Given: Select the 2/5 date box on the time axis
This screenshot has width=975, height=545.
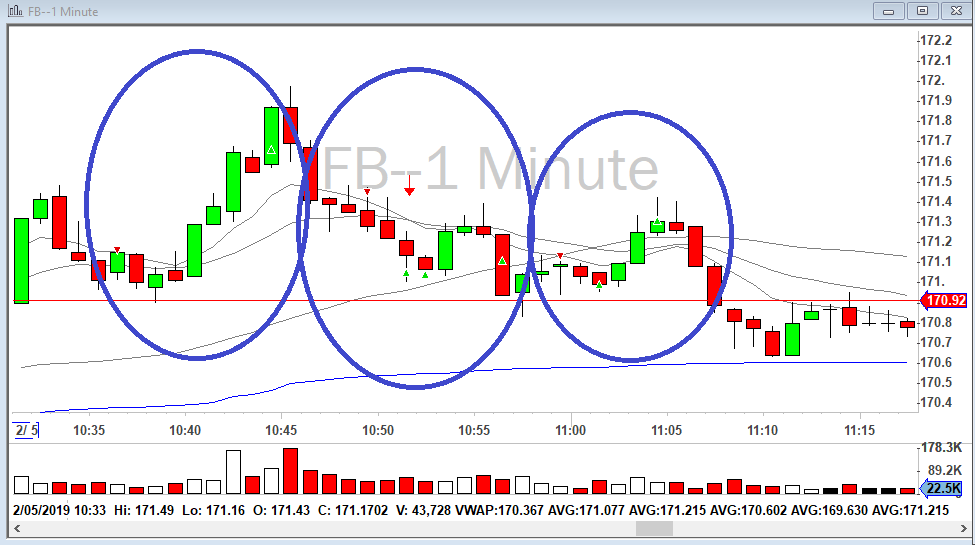Looking at the screenshot, I should coord(24,430).
